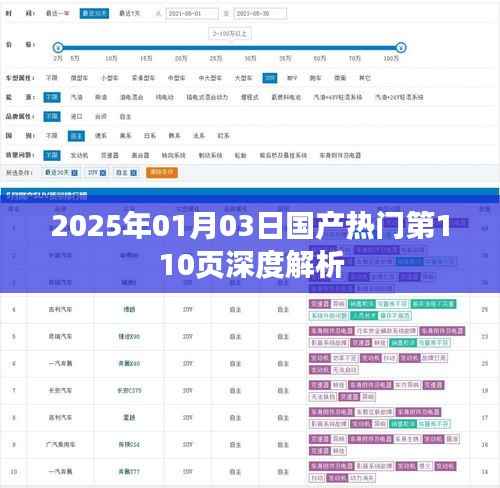
Task: Click the start date field 2021-08-01
Action: 192,14
